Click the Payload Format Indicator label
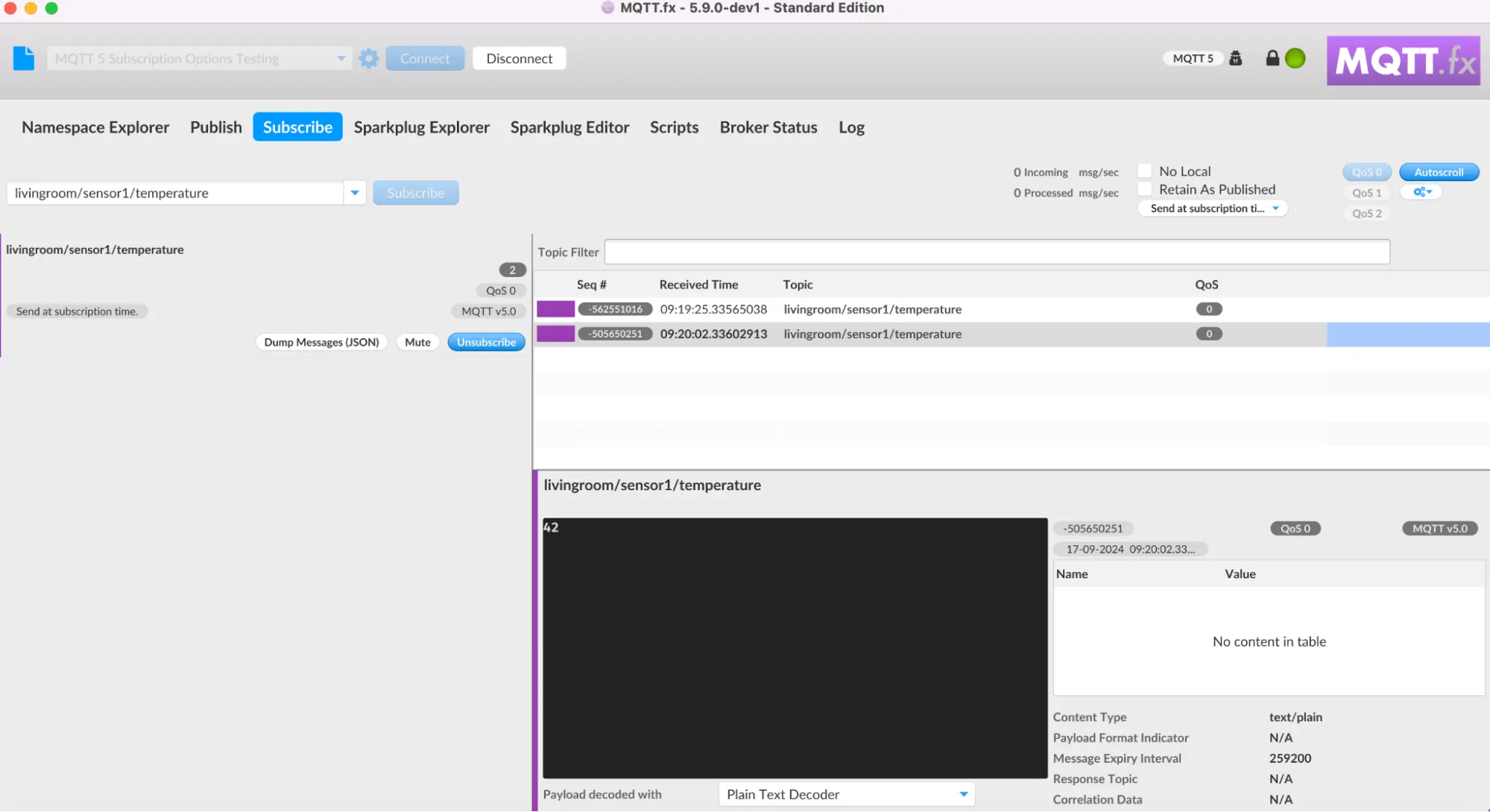Viewport: 1490px width, 812px height. [1120, 738]
